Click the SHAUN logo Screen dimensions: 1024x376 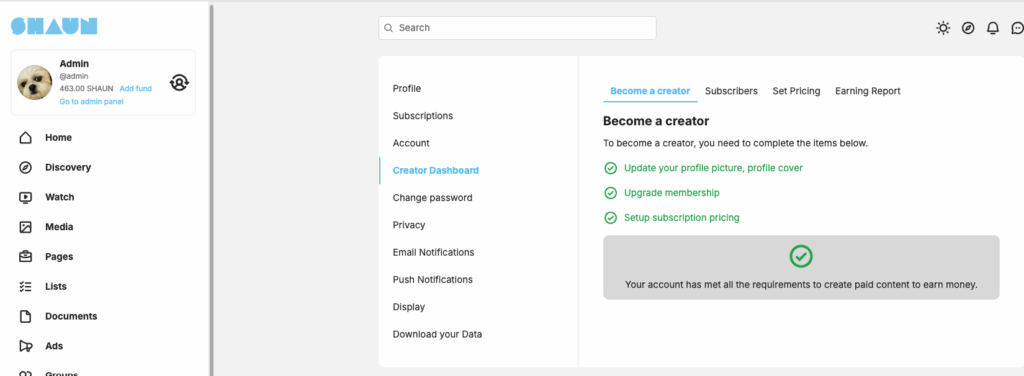pyautogui.click(x=54, y=26)
